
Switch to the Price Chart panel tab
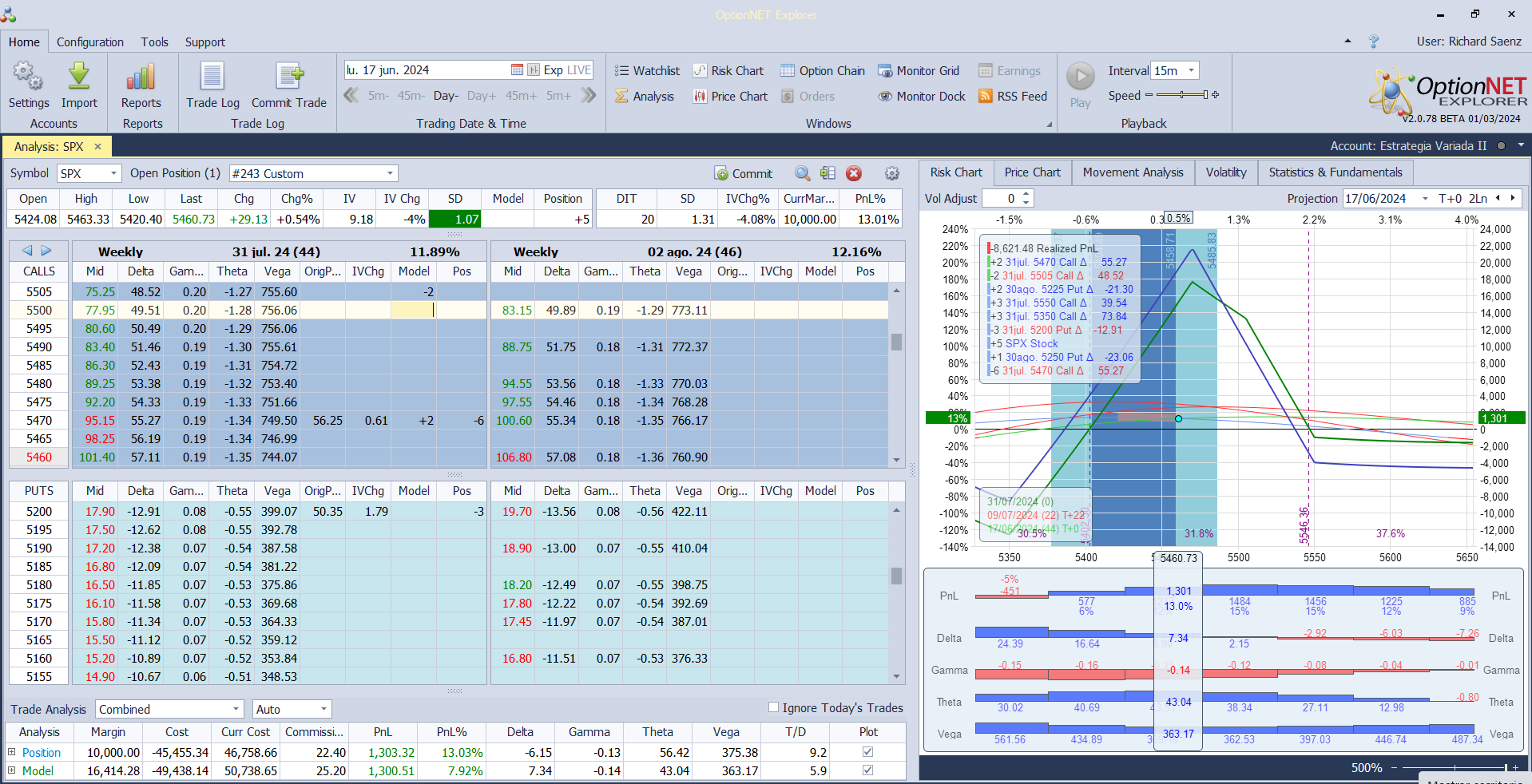pyautogui.click(x=1033, y=172)
